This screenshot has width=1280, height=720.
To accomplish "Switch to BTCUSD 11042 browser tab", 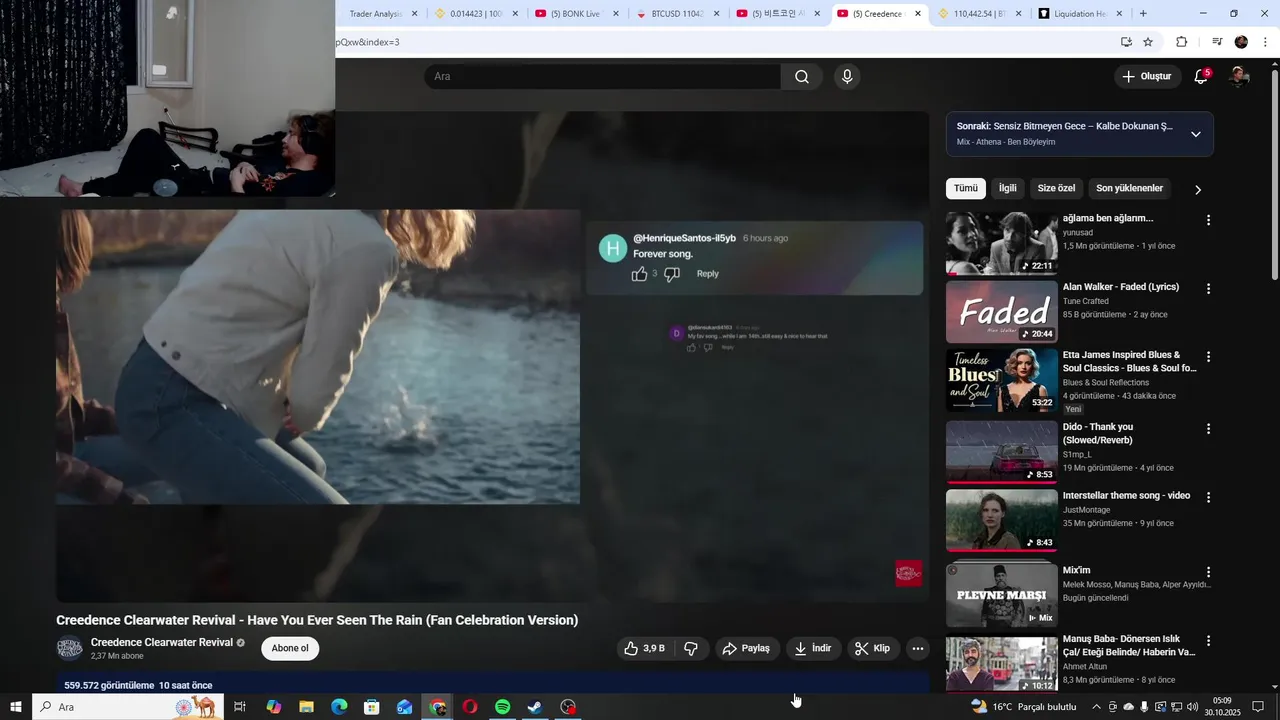I will (x=678, y=14).
